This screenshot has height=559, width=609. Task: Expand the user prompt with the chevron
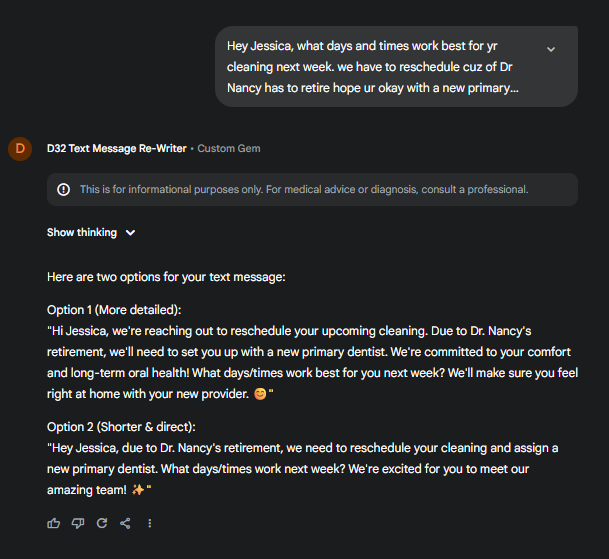tap(551, 49)
